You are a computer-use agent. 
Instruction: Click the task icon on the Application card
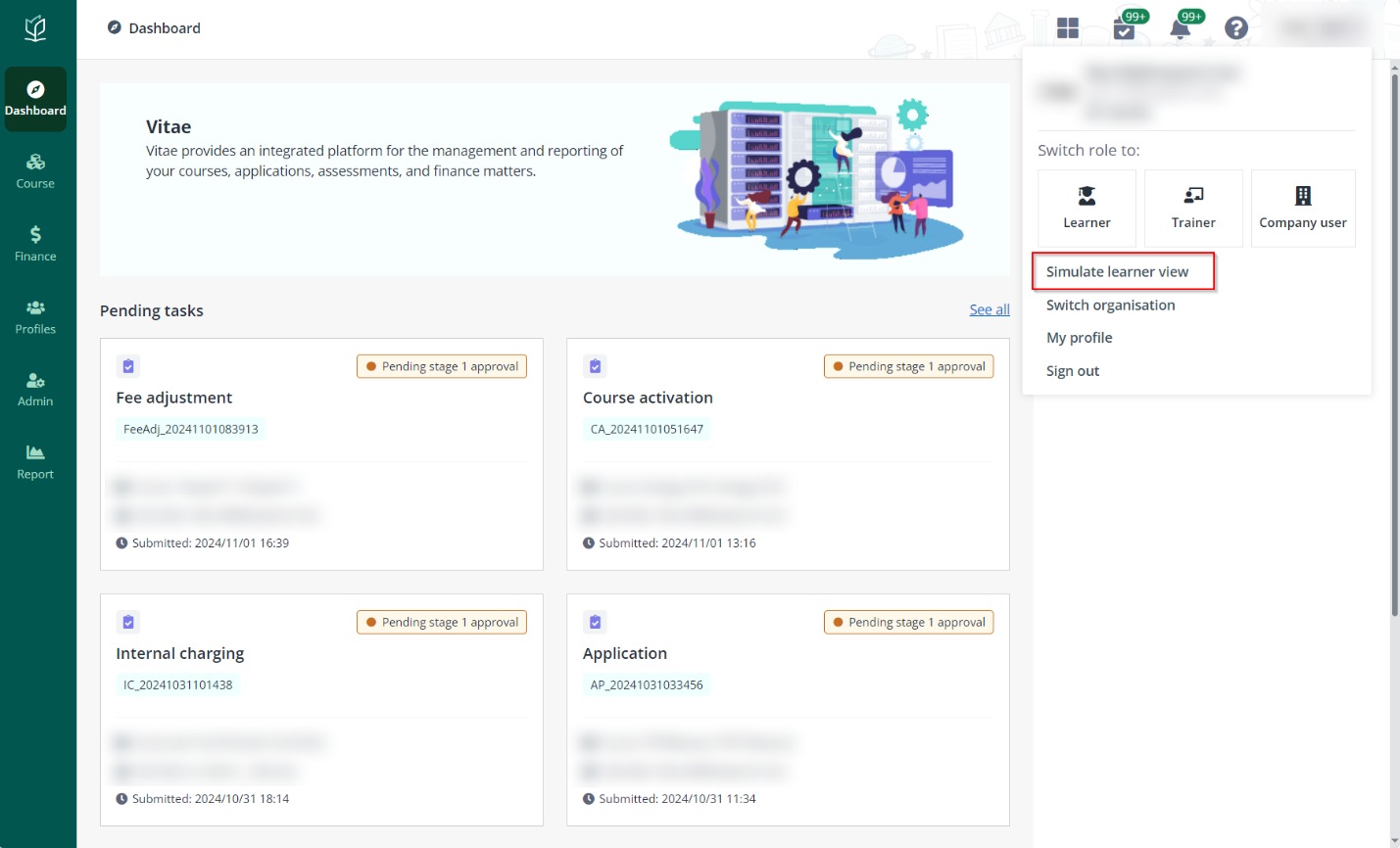coord(595,622)
